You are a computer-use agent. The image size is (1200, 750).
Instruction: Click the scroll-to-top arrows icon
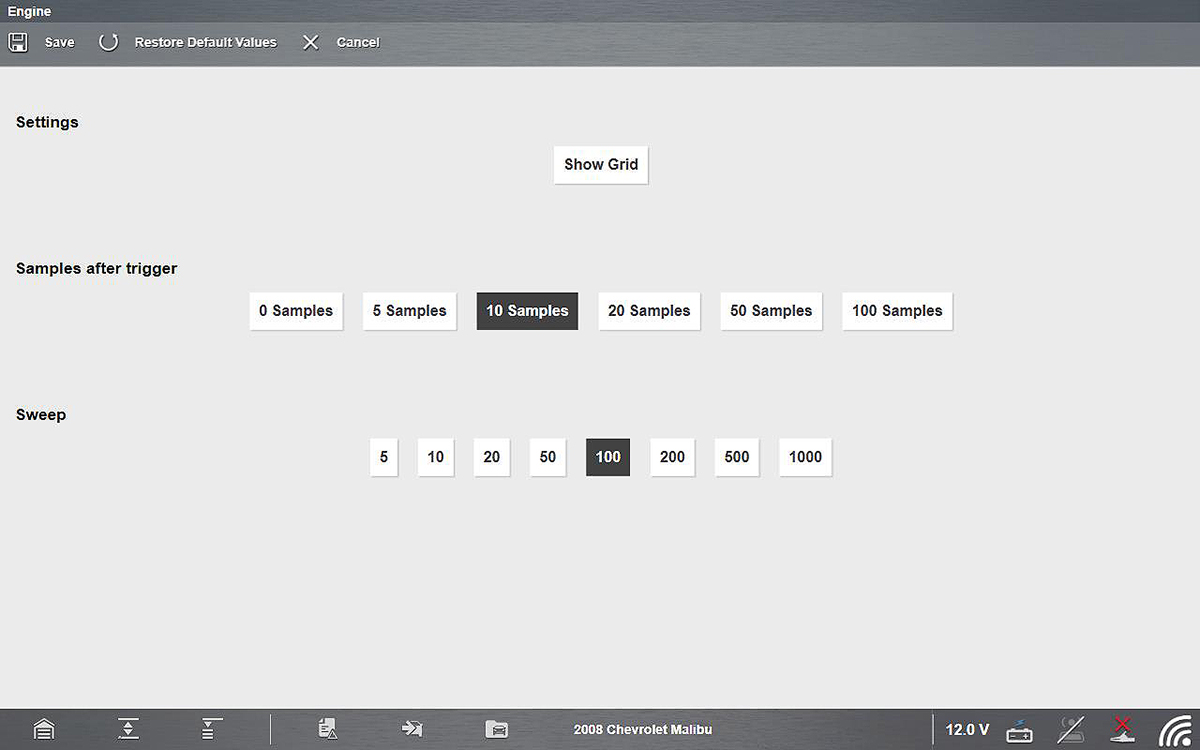point(128,730)
